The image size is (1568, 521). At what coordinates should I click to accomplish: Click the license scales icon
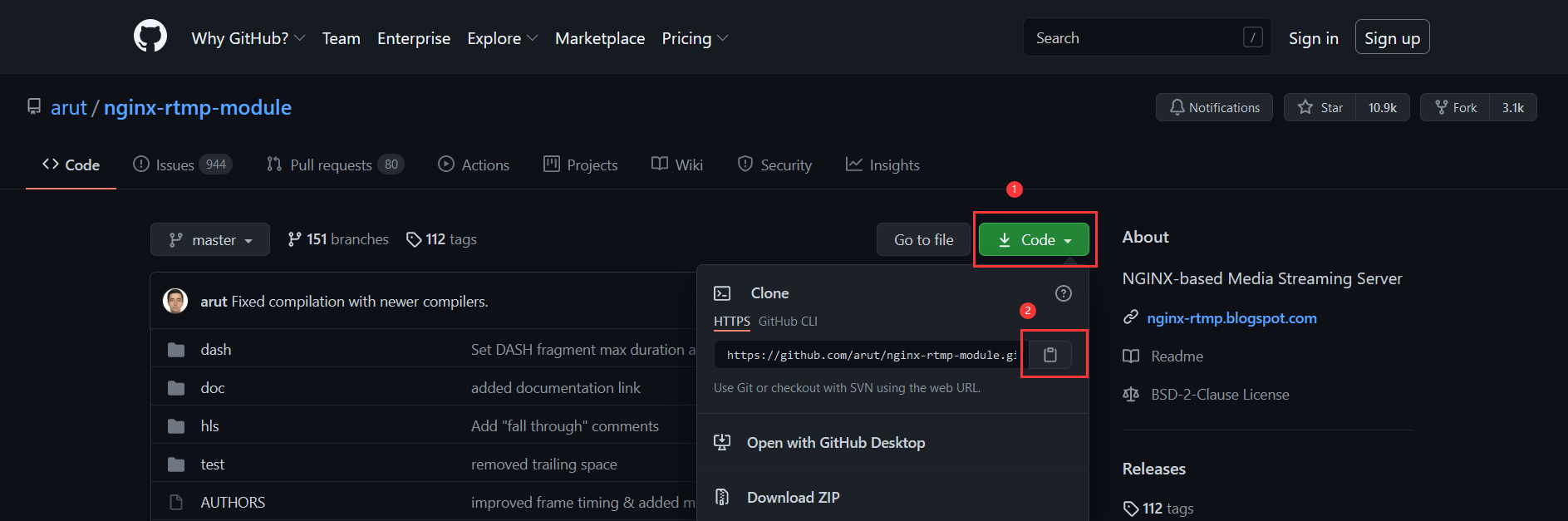[x=1131, y=394]
